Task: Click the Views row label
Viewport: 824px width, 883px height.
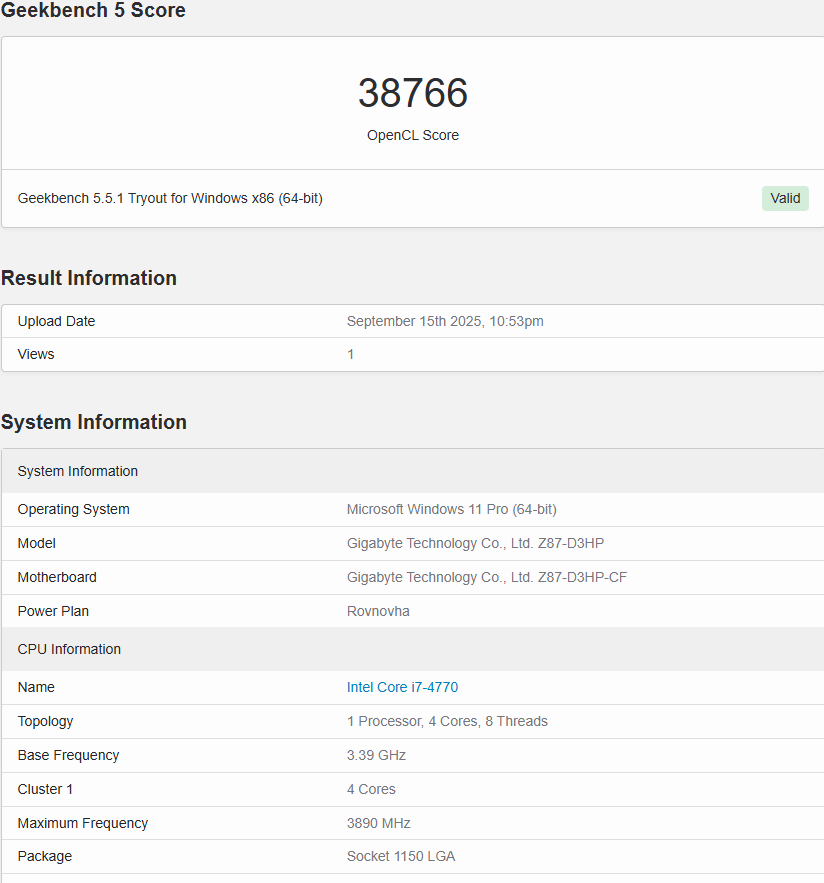Action: point(36,354)
